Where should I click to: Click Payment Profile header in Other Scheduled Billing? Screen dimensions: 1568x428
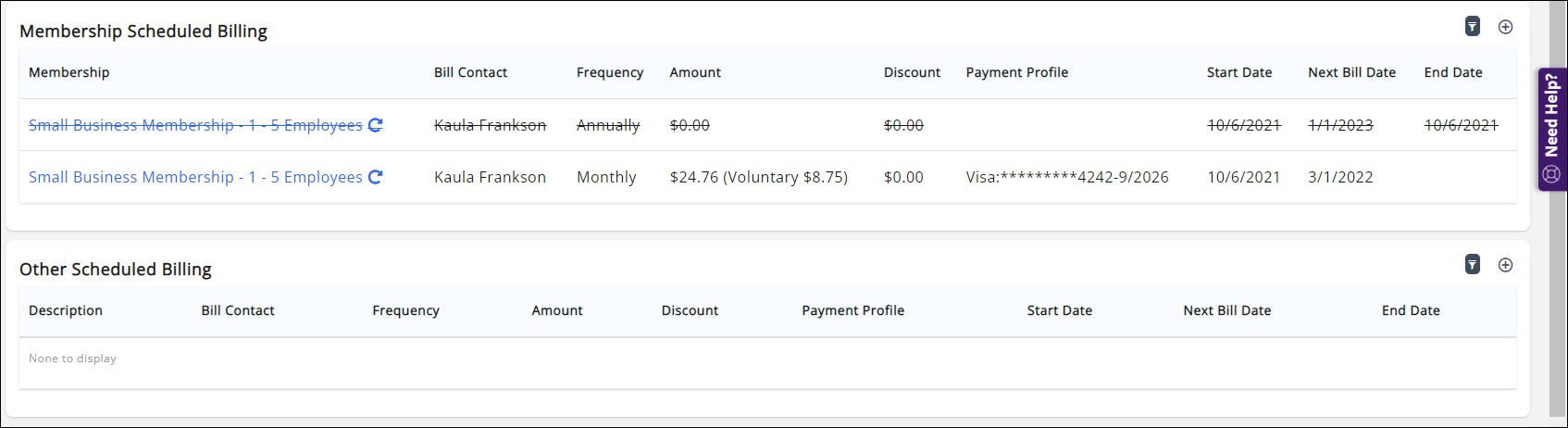click(852, 310)
